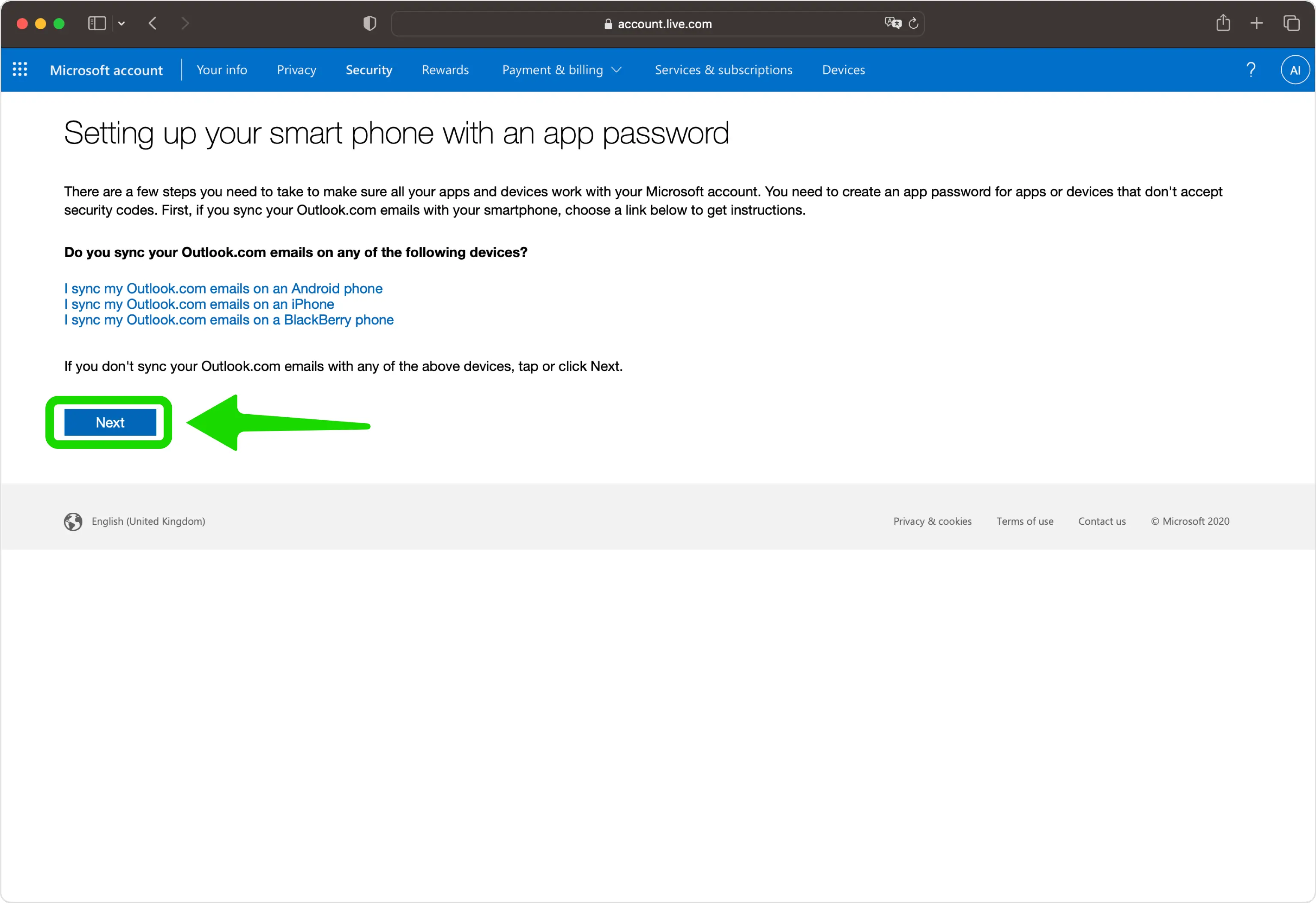Change language via English (United Kingdom)
This screenshot has height=903, width=1316.
148,521
